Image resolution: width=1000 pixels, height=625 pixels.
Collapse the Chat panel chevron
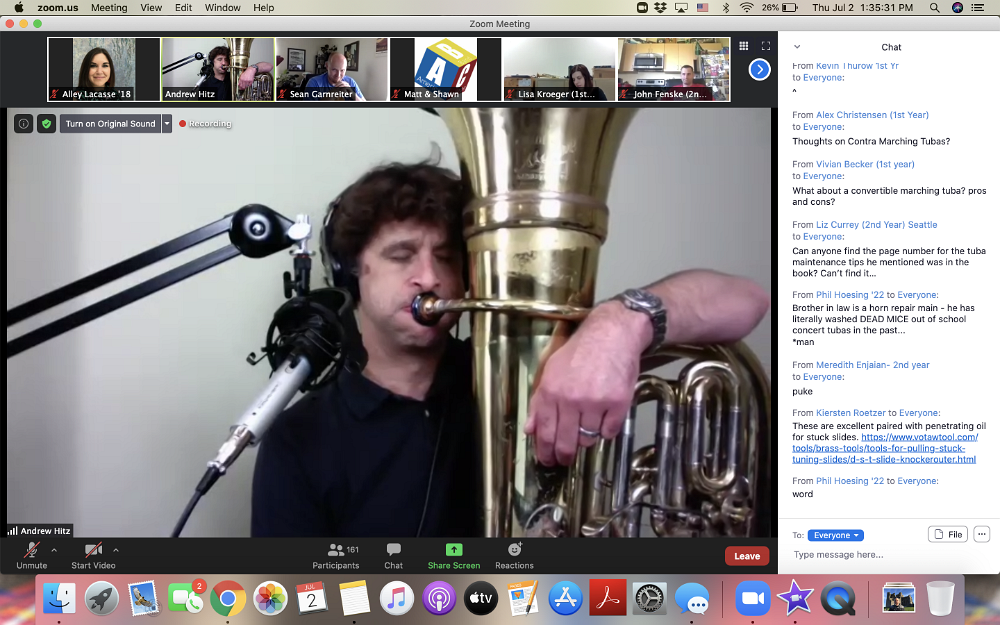(797, 47)
